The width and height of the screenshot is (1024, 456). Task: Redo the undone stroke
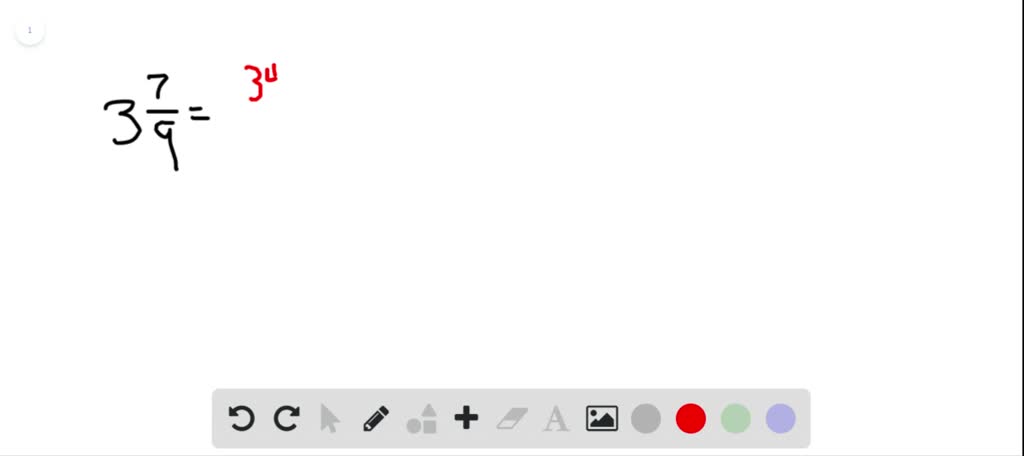tap(286, 419)
